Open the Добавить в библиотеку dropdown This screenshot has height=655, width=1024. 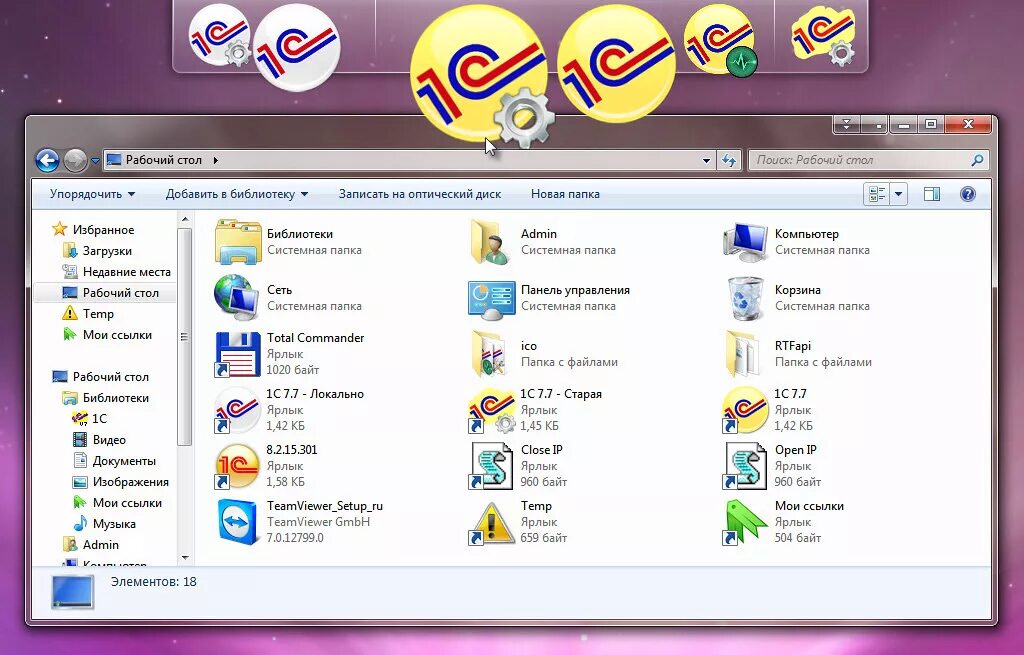click(236, 194)
